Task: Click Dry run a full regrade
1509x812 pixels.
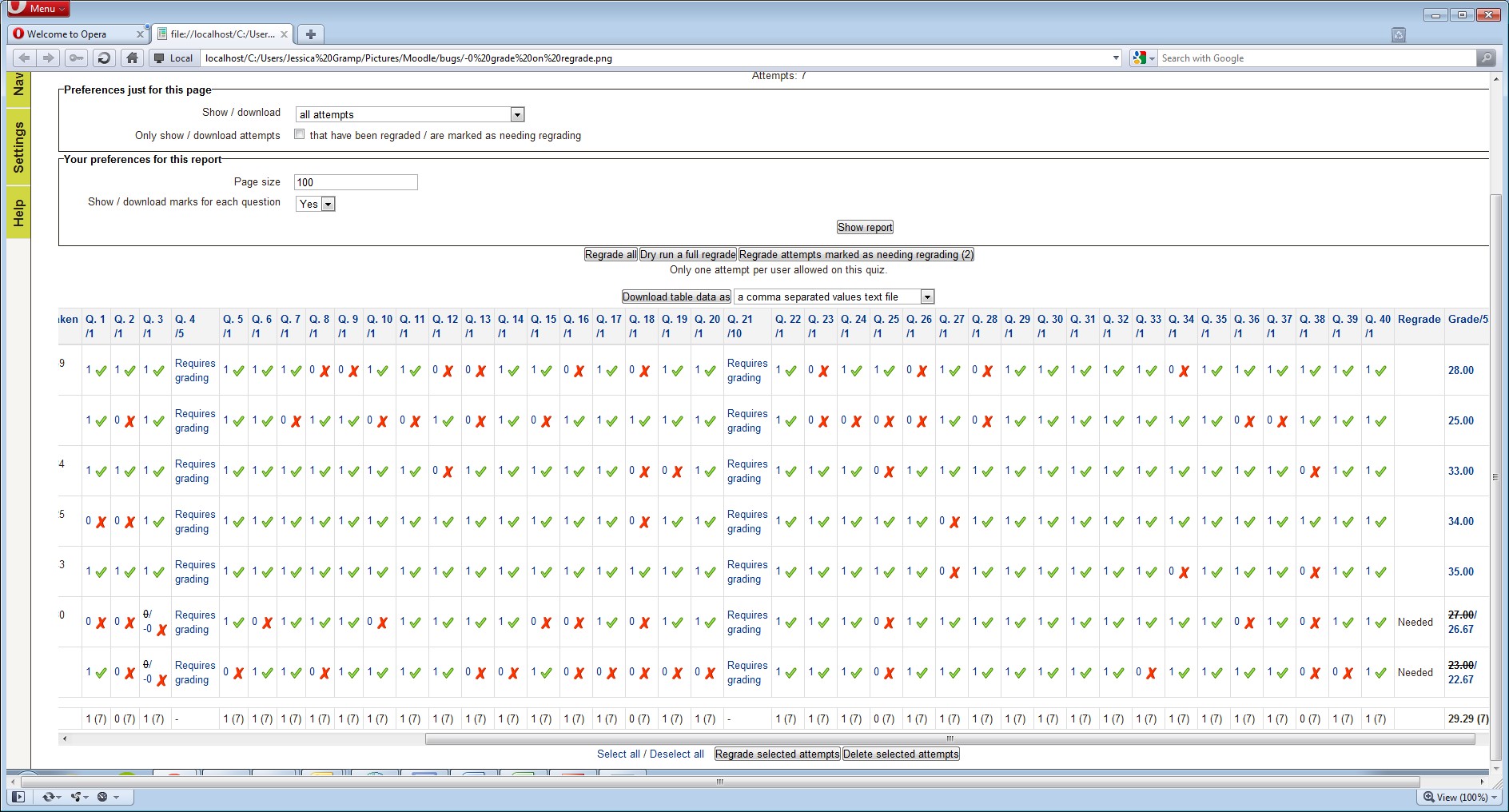Action: pyautogui.click(x=688, y=254)
